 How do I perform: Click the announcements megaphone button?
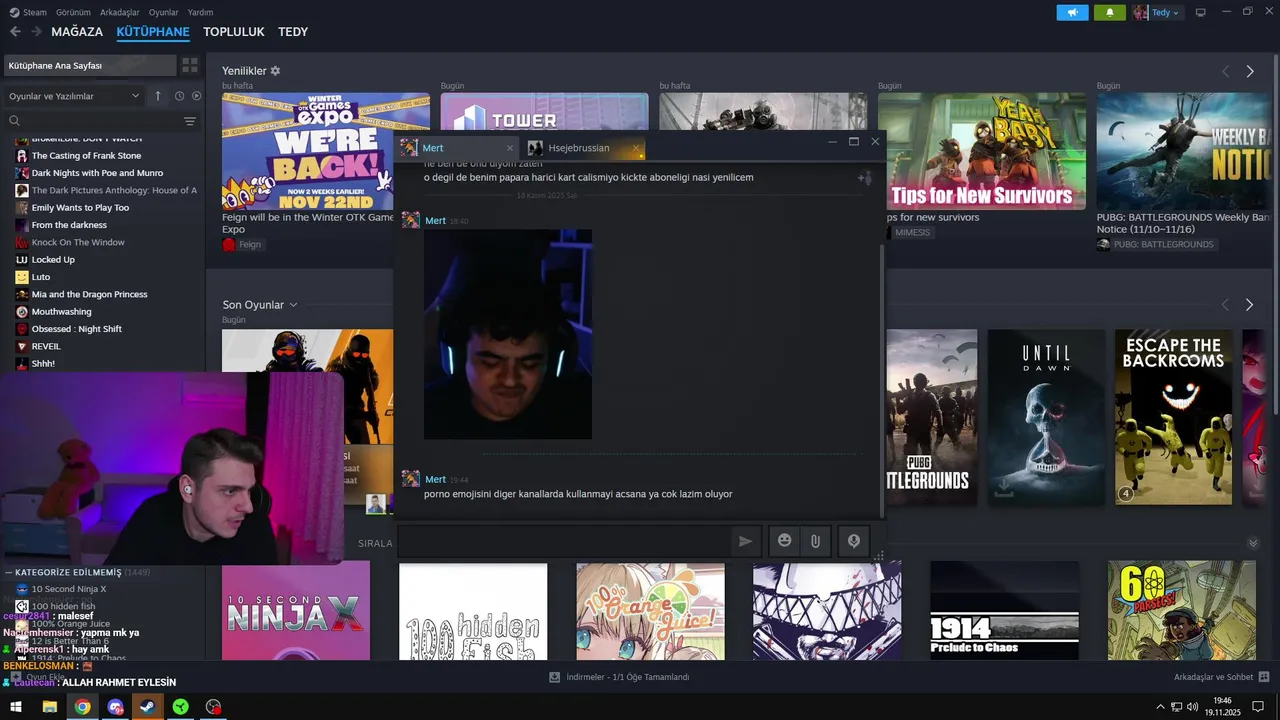[x=1072, y=13]
